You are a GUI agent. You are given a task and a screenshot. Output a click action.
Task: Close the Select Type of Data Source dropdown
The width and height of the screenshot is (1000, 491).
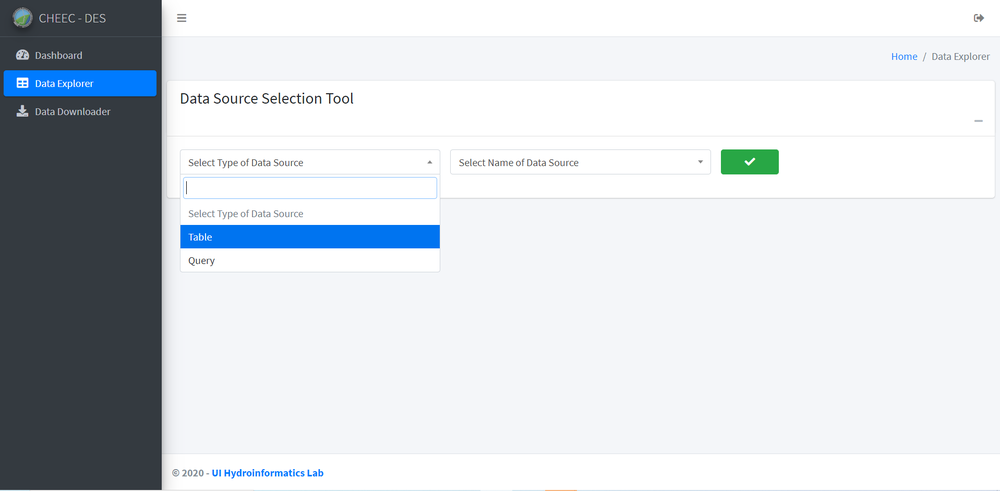309,162
